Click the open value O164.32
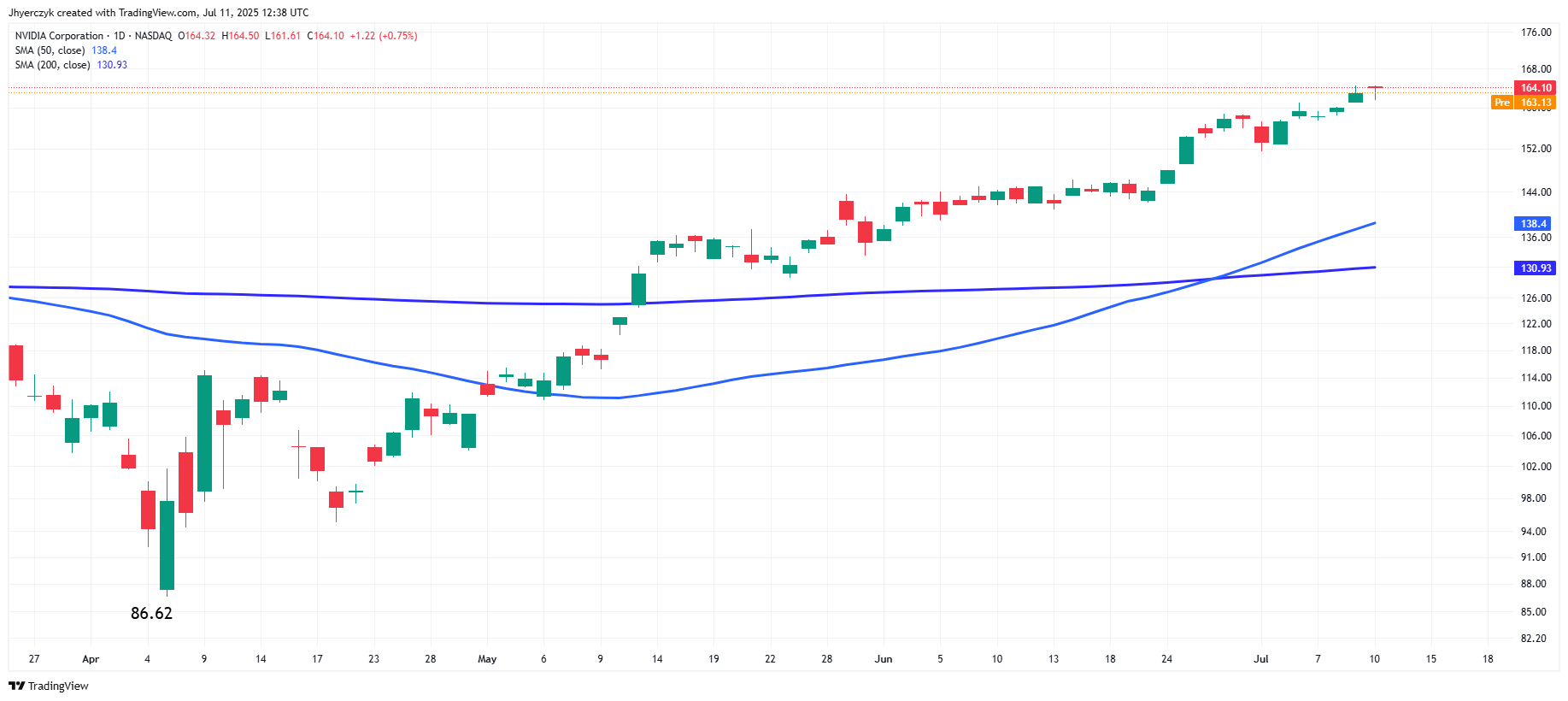This screenshot has width=1568, height=701. pyautogui.click(x=197, y=36)
